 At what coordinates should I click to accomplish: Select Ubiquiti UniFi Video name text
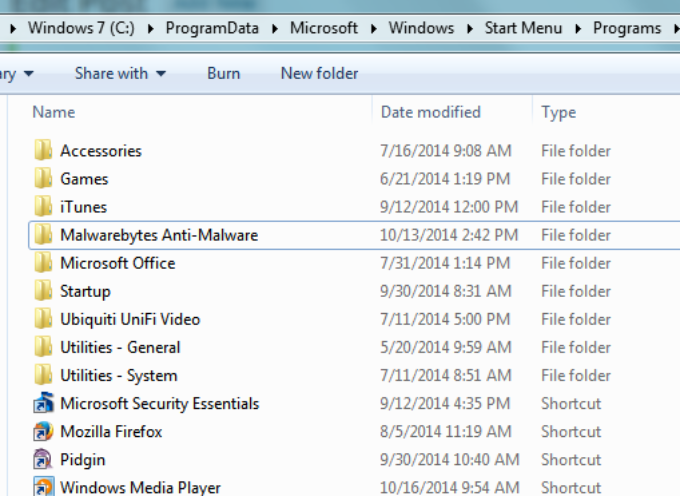tap(130, 319)
